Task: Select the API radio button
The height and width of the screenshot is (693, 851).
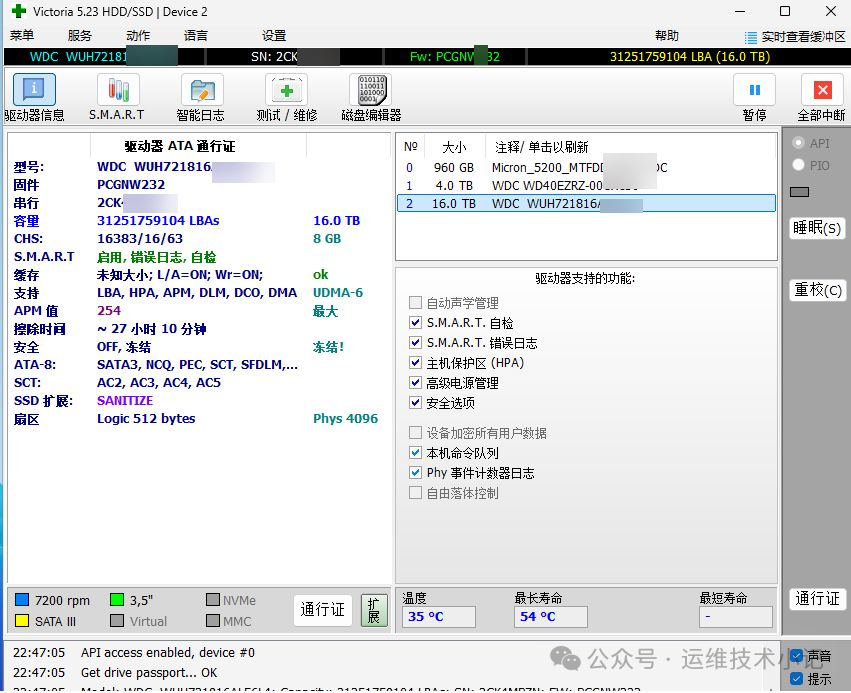Action: [798, 143]
